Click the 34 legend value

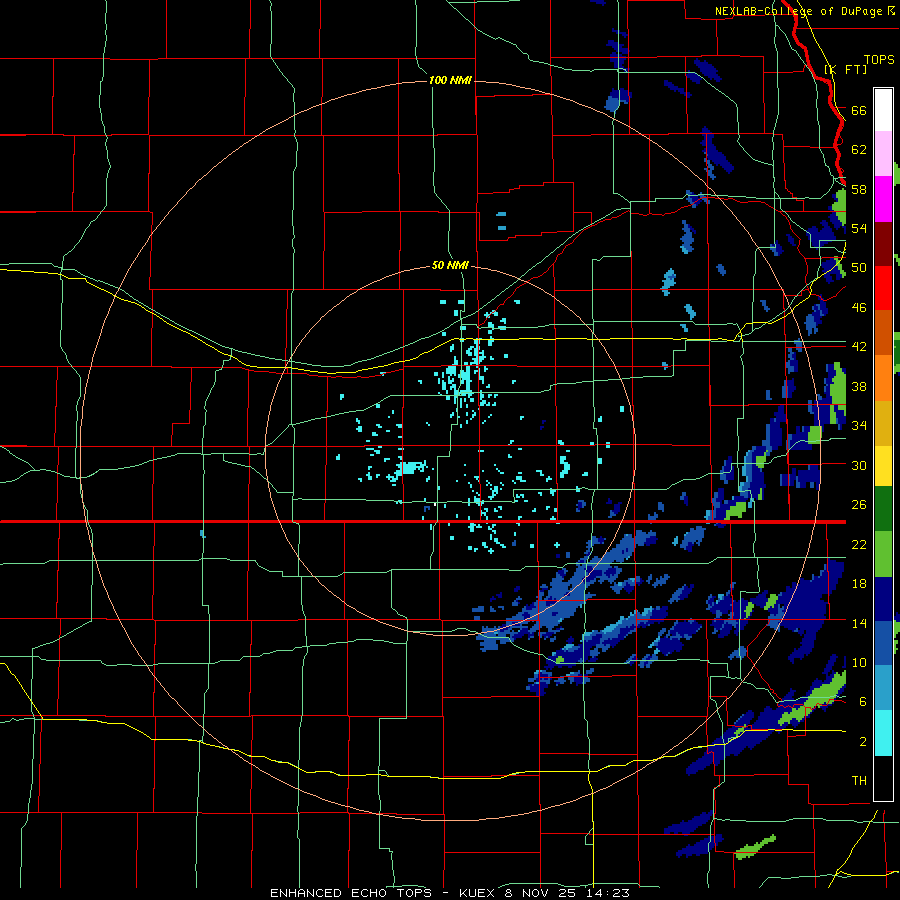click(859, 425)
